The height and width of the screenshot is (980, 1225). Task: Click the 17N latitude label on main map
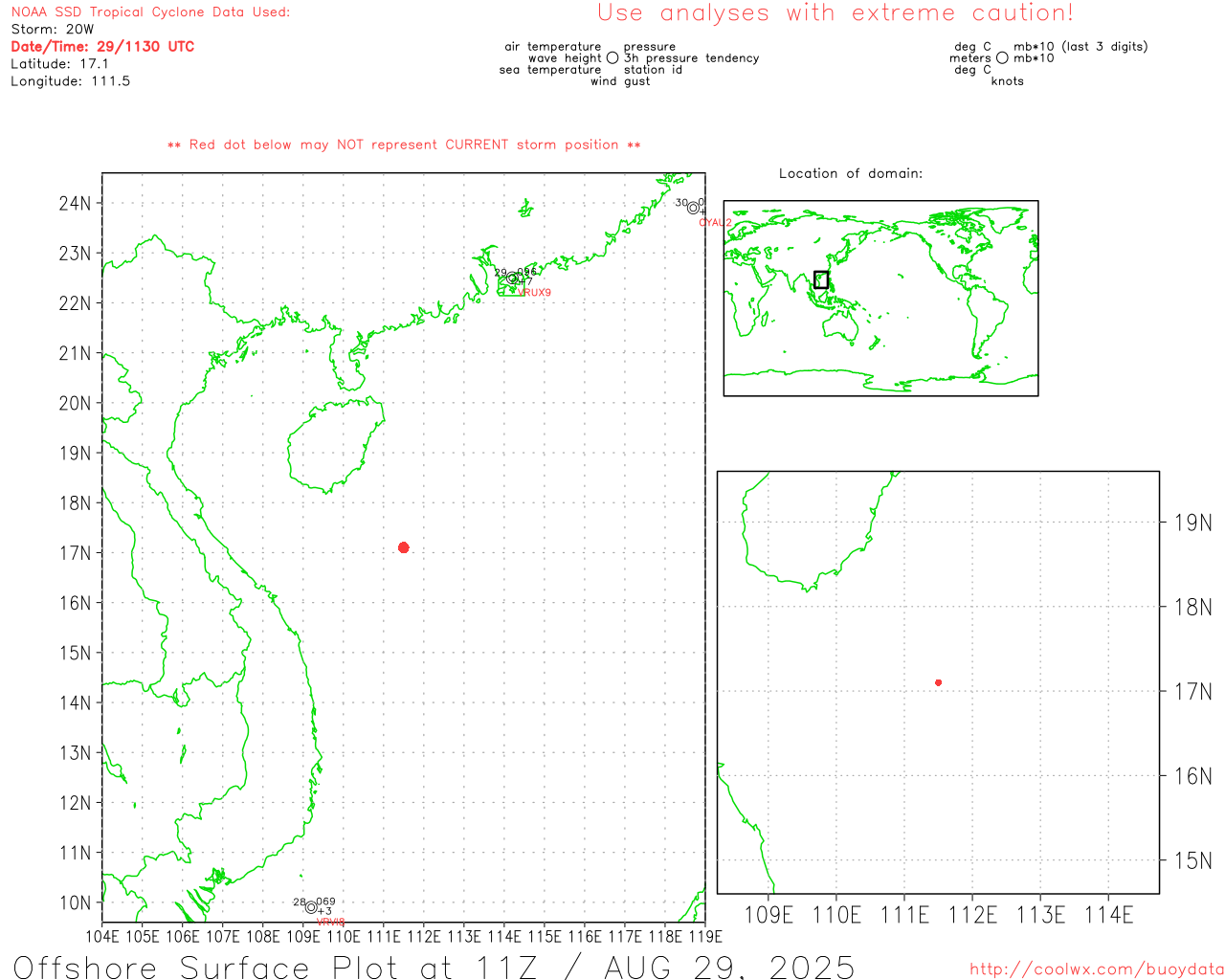coord(75,552)
